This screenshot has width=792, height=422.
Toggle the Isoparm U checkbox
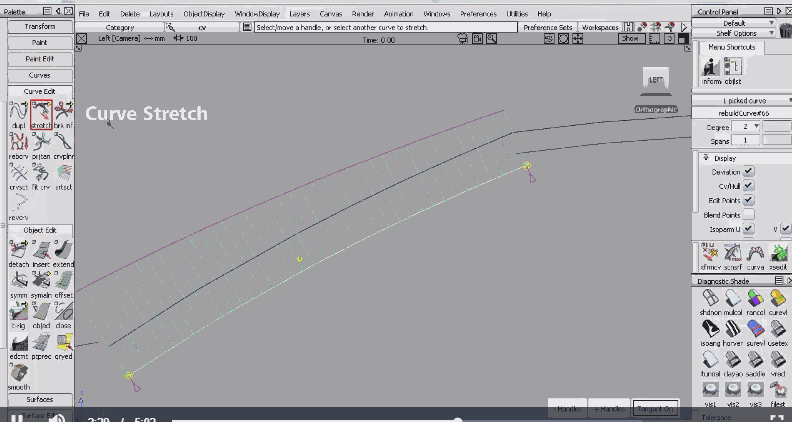748,229
